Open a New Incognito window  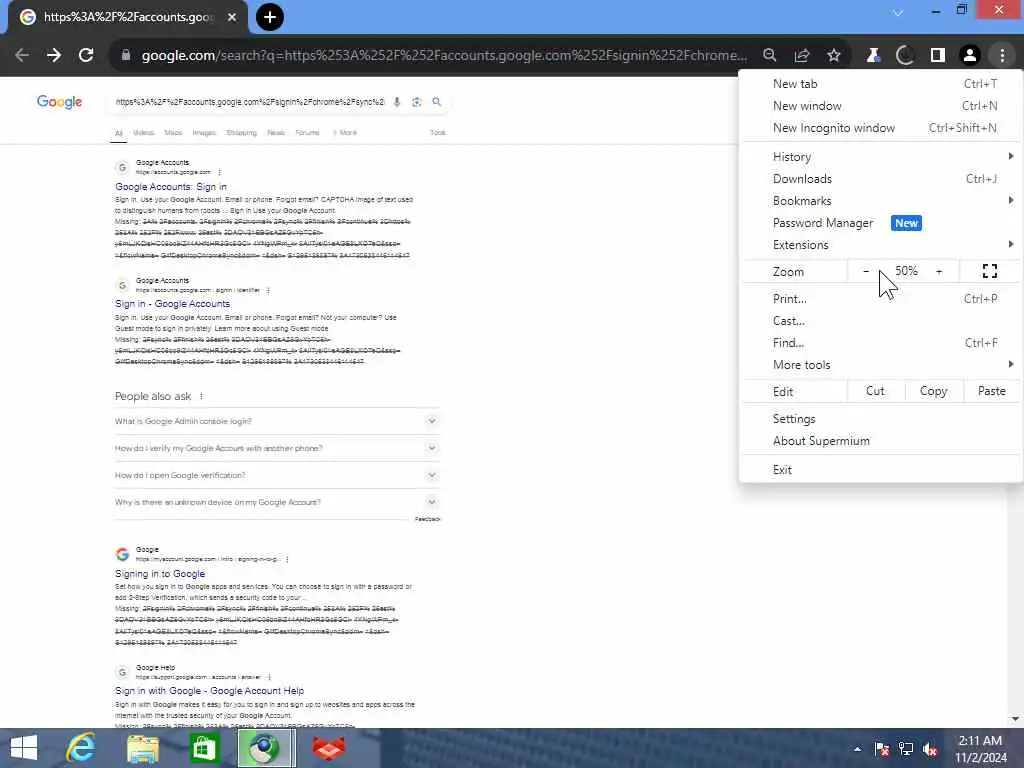coord(880,128)
